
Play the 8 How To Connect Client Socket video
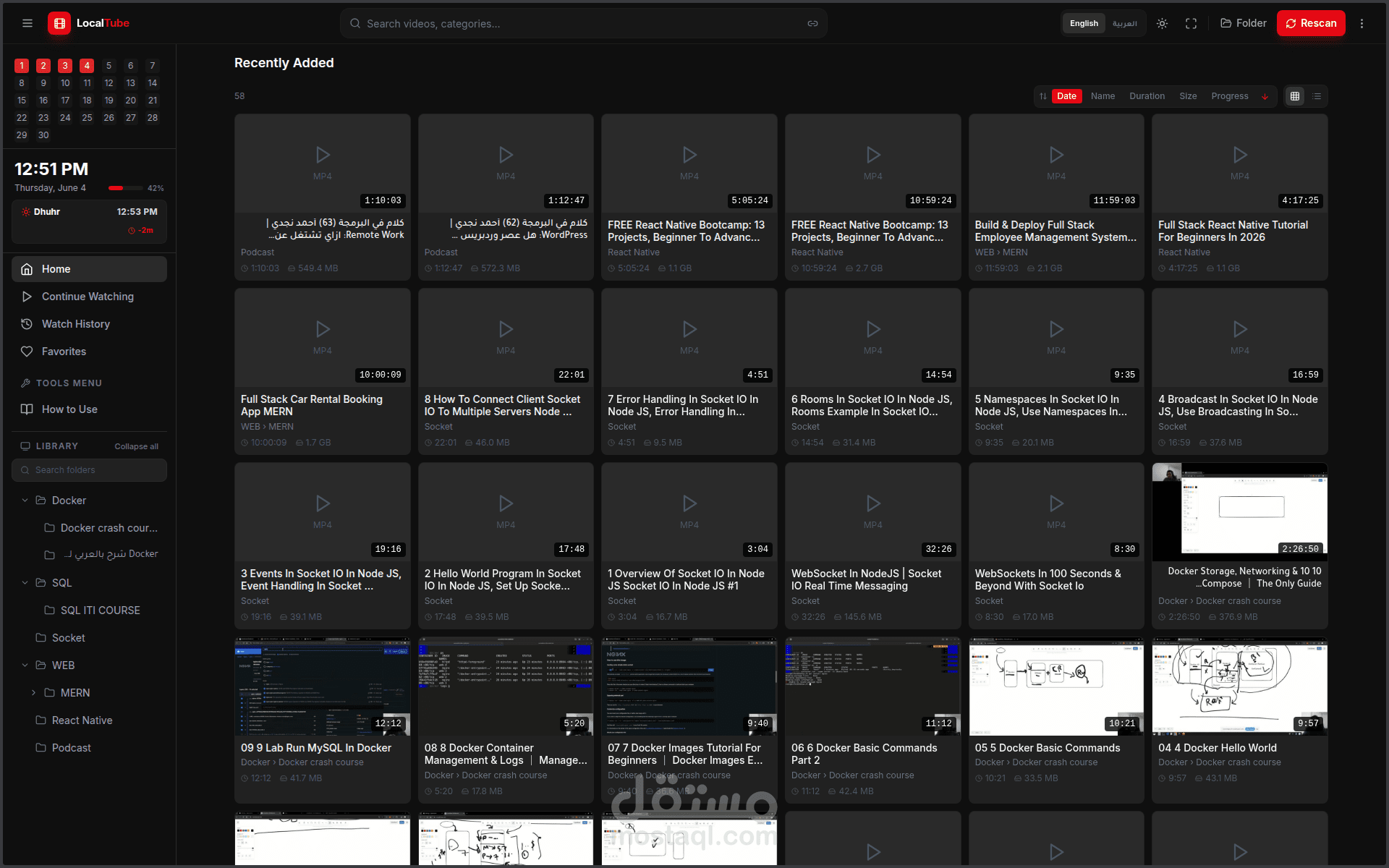(x=506, y=339)
